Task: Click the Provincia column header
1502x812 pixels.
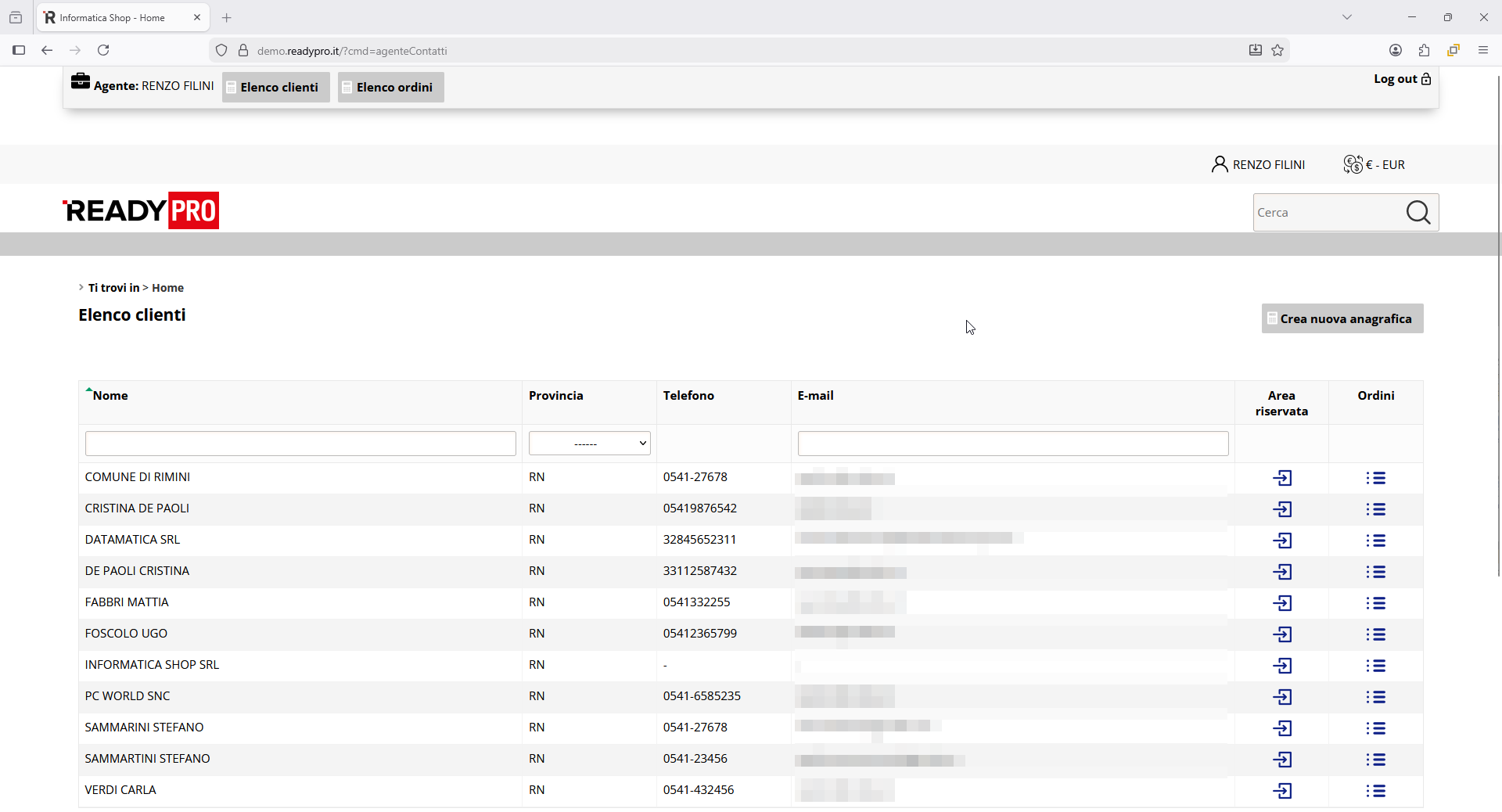Action: pyautogui.click(x=556, y=396)
